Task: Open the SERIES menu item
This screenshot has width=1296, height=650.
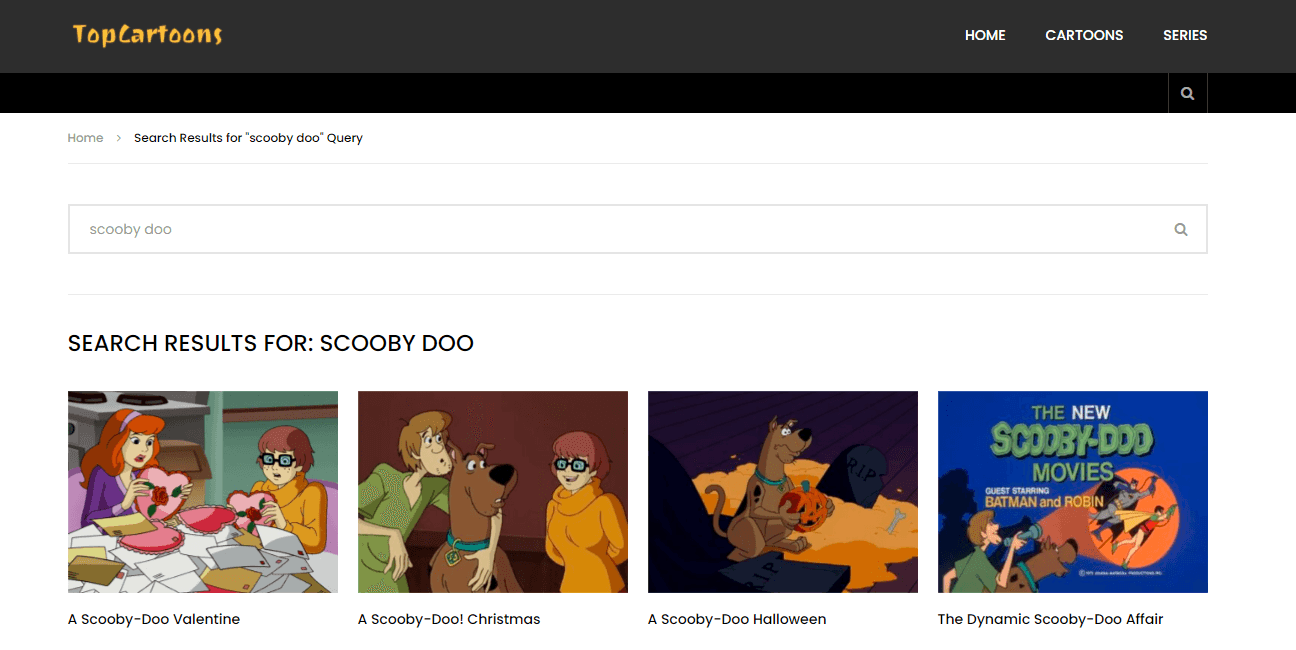Action: [x=1185, y=35]
